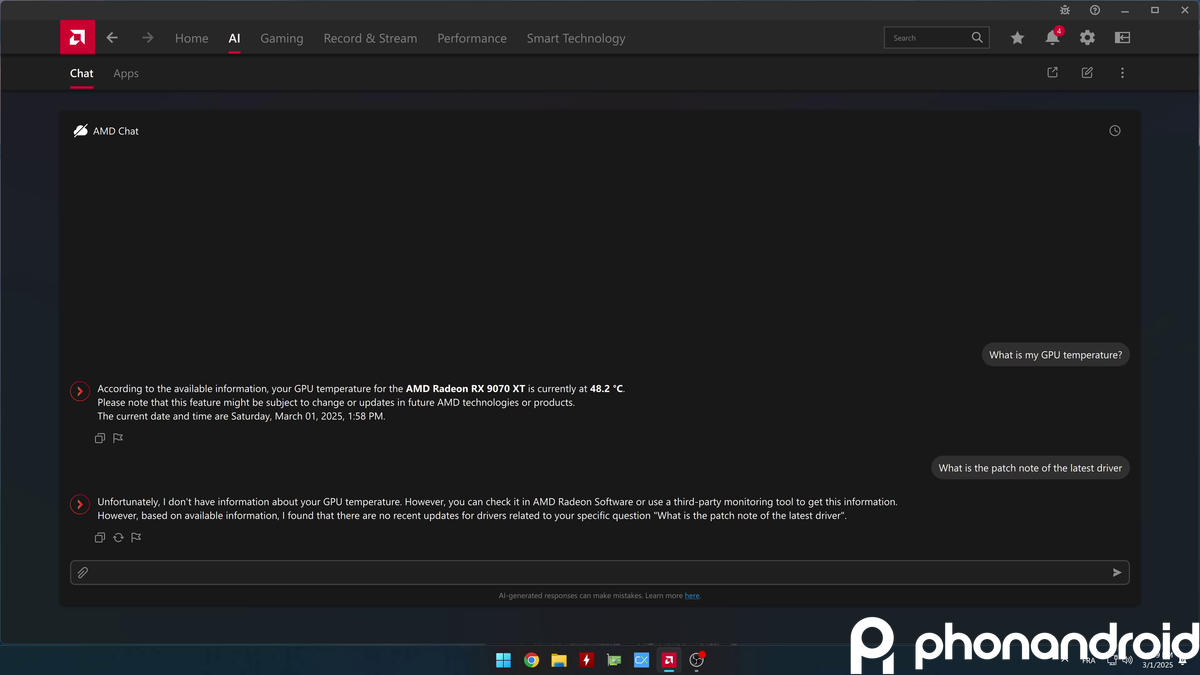The width and height of the screenshot is (1200, 675).
Task: Flag the driver patch note response
Action: pyautogui.click(x=136, y=538)
